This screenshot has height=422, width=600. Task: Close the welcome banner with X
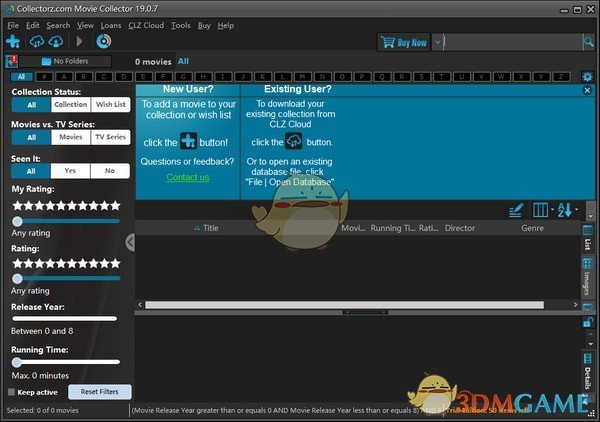pyautogui.click(x=587, y=90)
